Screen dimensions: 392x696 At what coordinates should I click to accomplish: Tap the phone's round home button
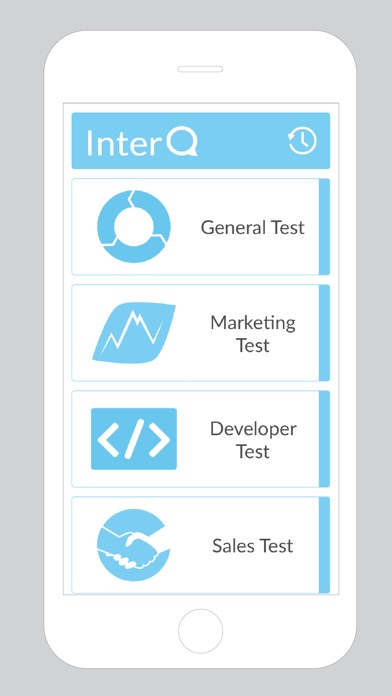[x=200, y=631]
